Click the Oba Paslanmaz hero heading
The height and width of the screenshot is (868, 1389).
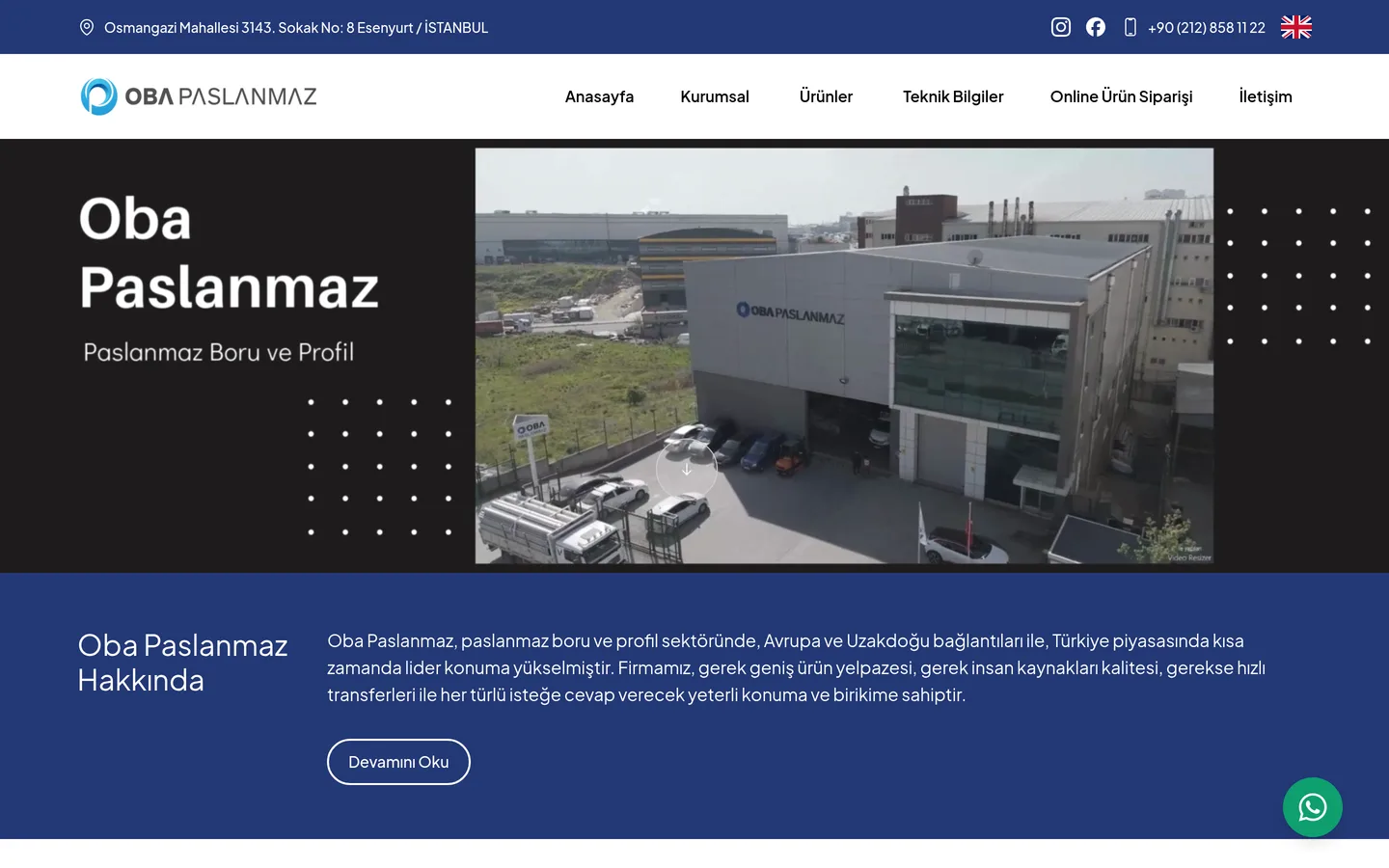[230, 253]
